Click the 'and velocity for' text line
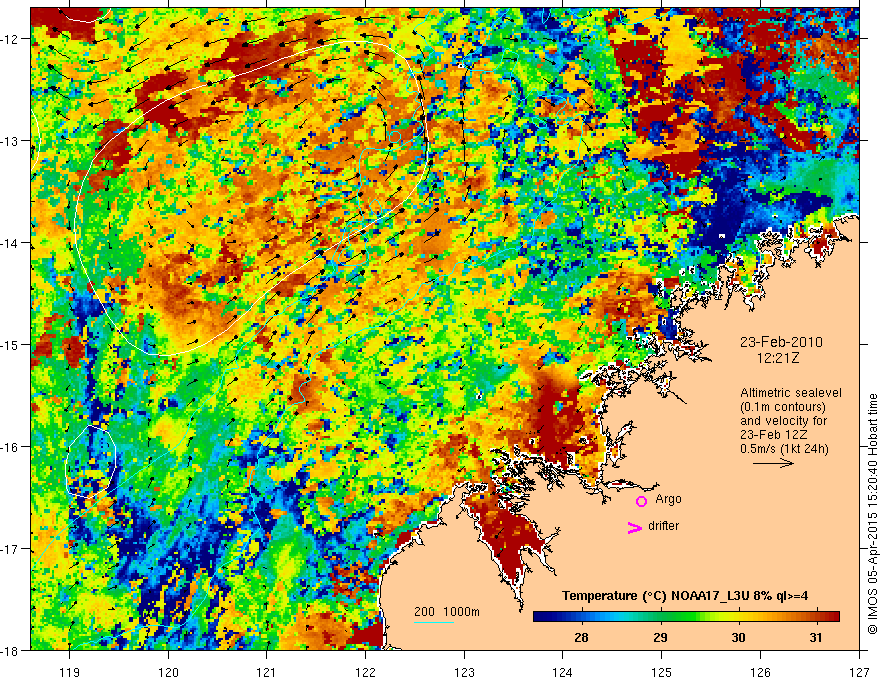Viewport: 880px width, 680px height. click(x=783, y=421)
